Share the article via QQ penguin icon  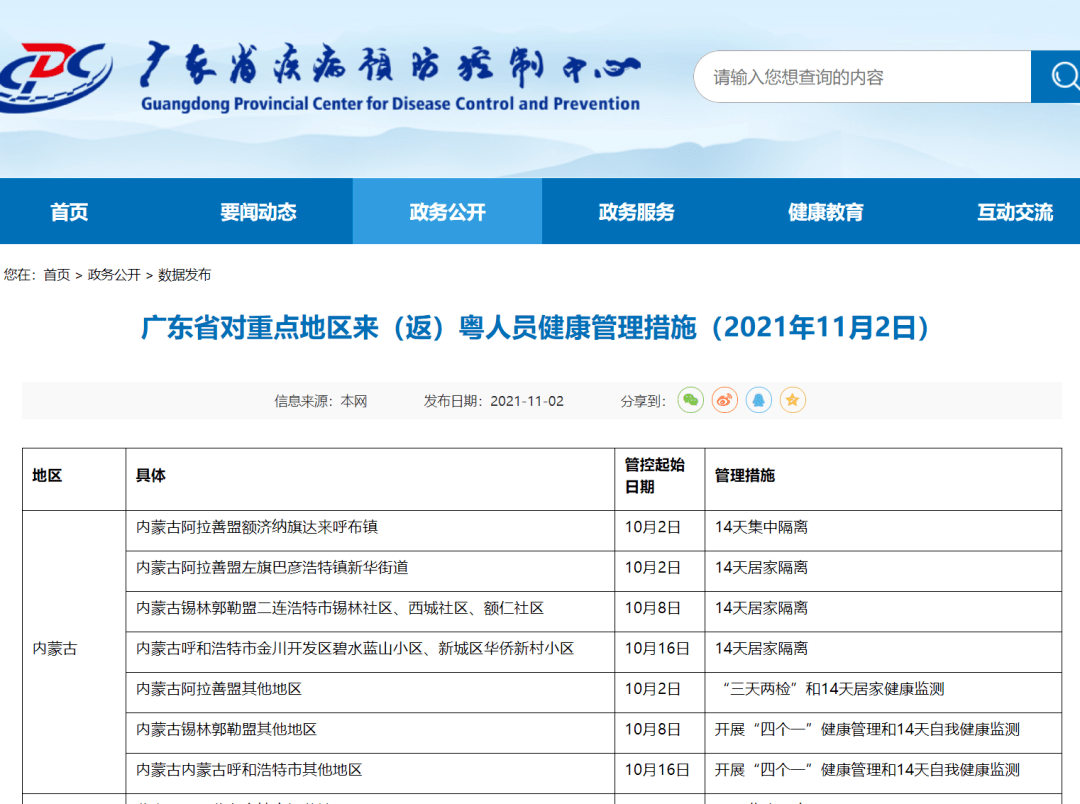pos(758,400)
